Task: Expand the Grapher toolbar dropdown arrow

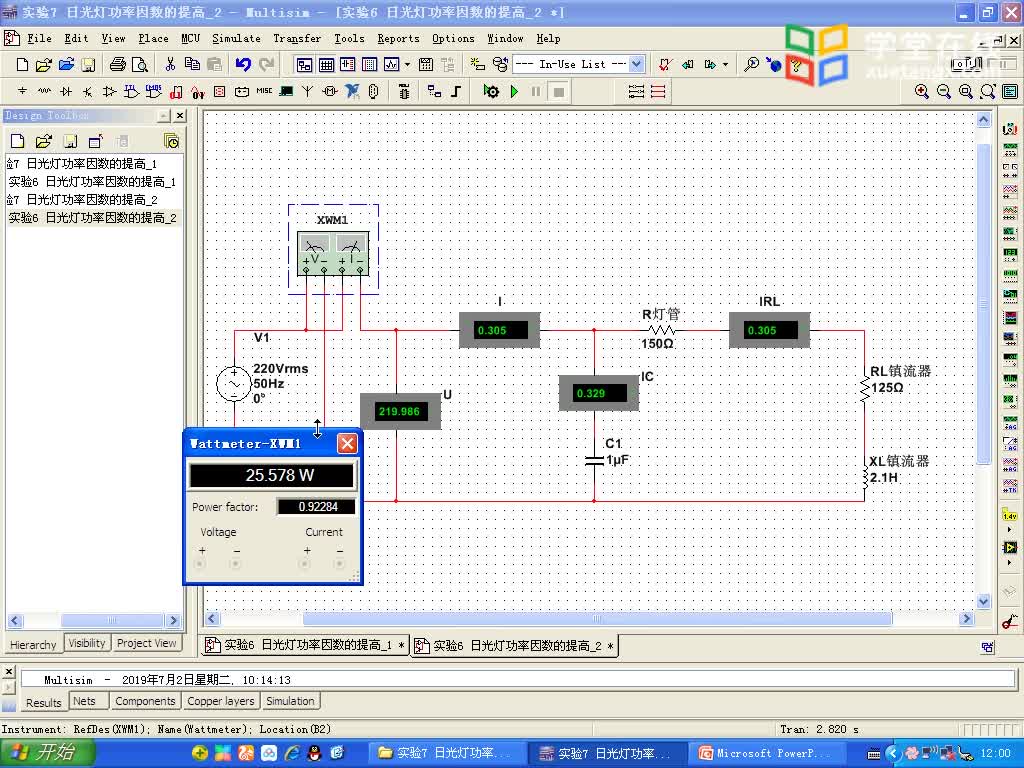Action: click(x=408, y=64)
